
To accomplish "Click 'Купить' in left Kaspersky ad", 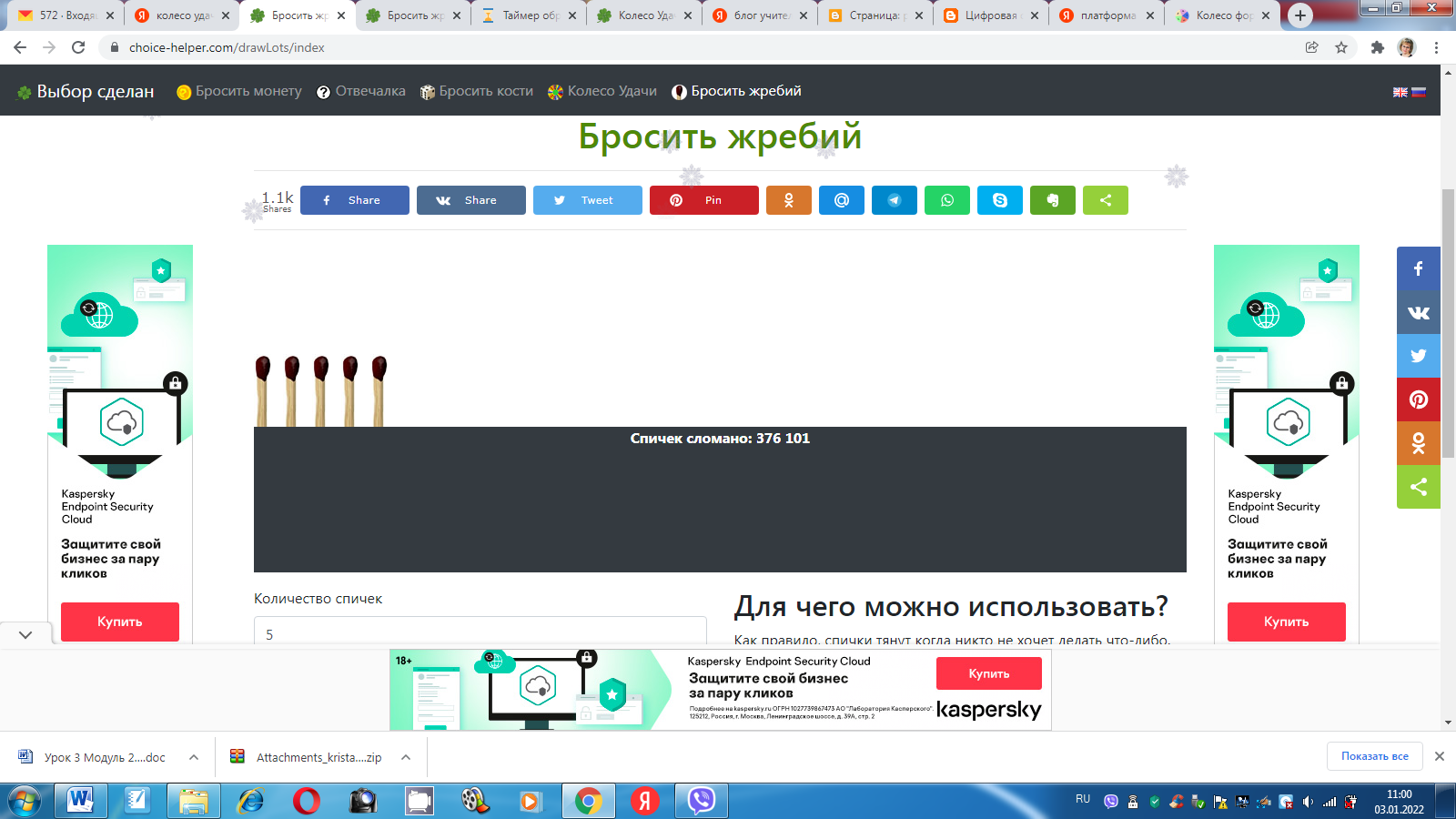I will click(120, 622).
